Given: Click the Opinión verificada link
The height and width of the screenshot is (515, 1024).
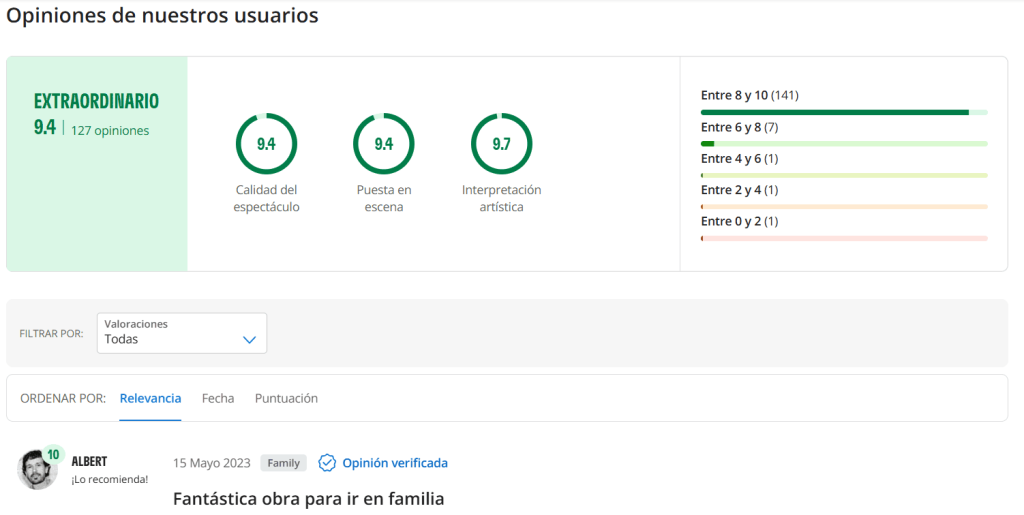Looking at the screenshot, I should 395,463.
